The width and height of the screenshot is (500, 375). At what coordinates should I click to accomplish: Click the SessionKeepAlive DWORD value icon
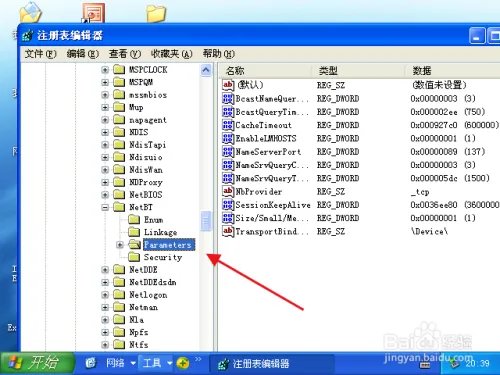228,205
